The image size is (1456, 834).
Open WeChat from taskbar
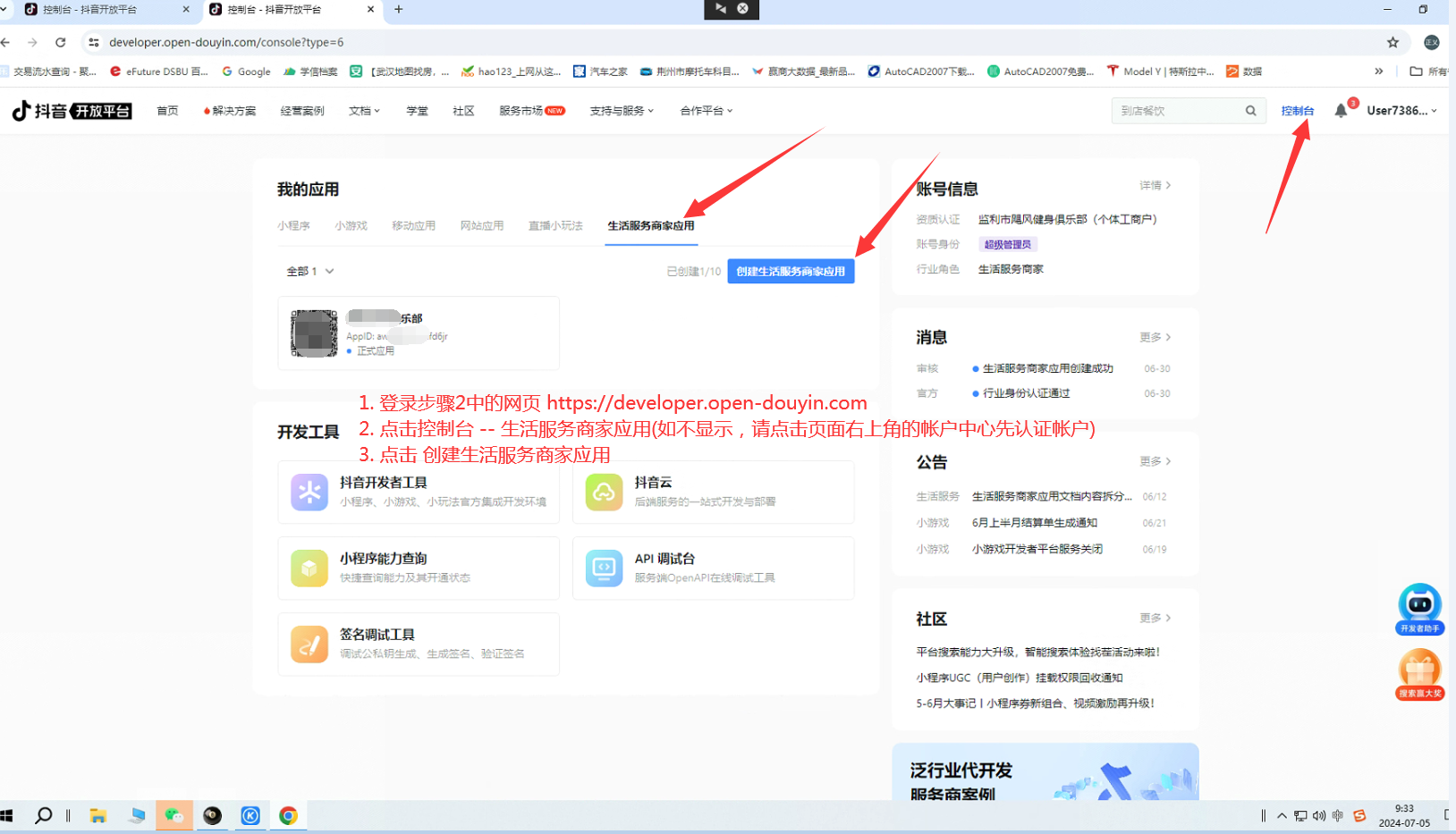pos(174,815)
